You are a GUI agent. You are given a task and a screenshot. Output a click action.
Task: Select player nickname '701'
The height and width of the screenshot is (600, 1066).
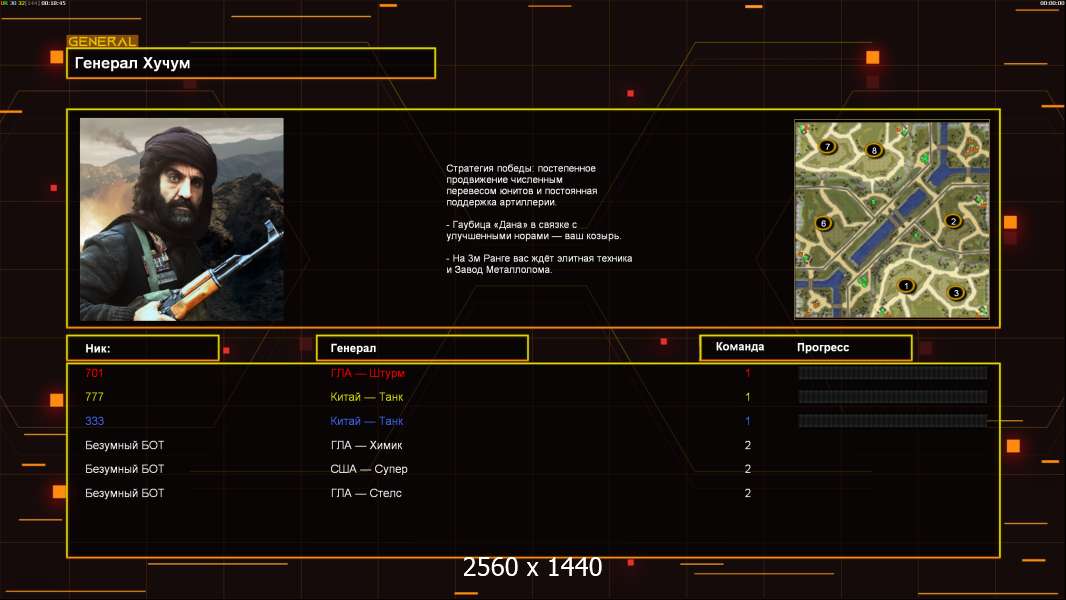[x=94, y=373]
